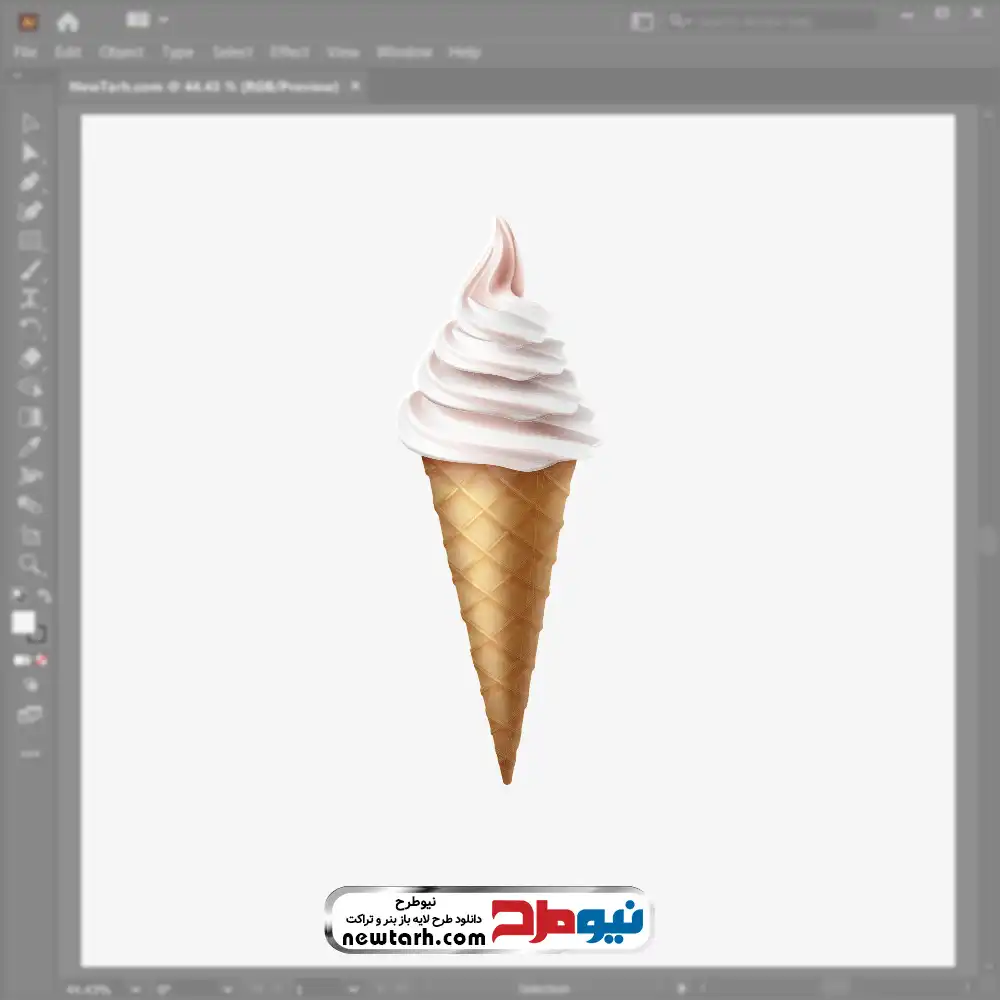
Task: Select the Direct Selection tool
Action: (30, 152)
